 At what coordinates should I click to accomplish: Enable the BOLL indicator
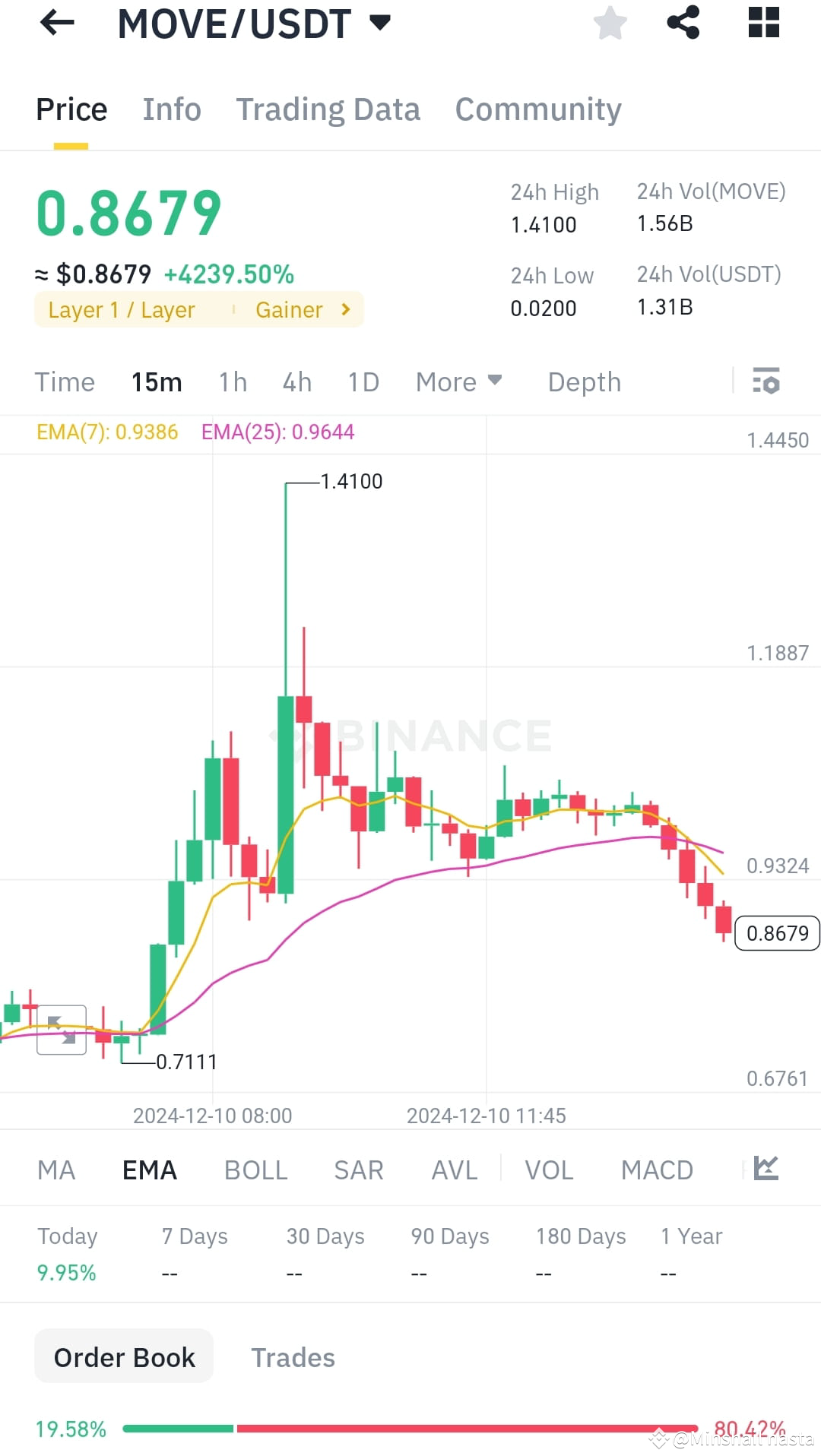pos(255,1169)
